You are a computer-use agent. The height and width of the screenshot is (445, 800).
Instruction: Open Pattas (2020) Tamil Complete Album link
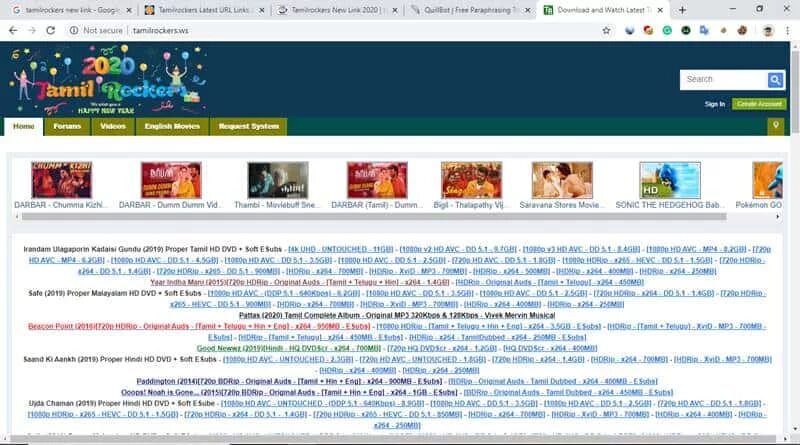point(397,315)
